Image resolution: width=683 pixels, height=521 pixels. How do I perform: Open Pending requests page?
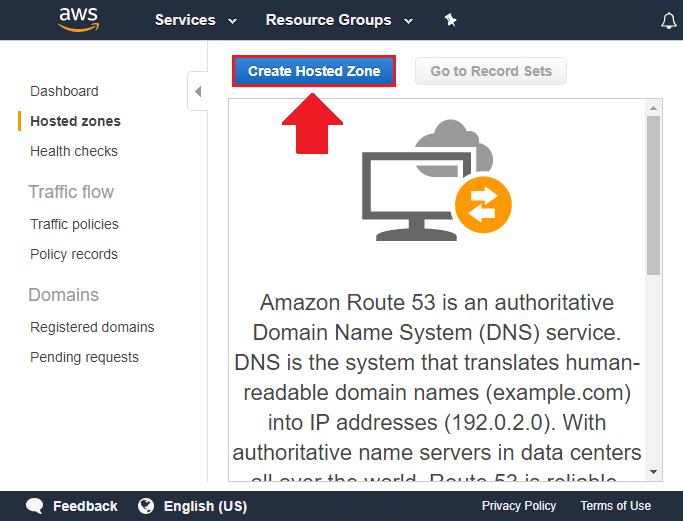[85, 357]
